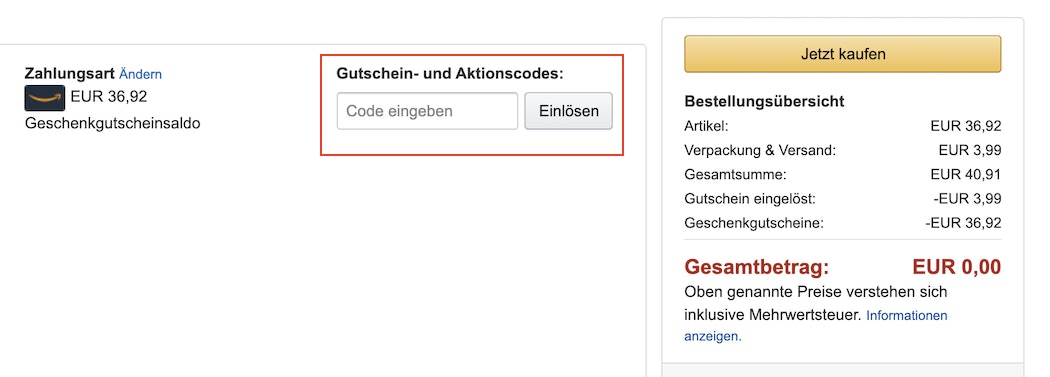The image size is (1050, 377).
Task: Click the Artikel row label
Action: (x=706, y=126)
